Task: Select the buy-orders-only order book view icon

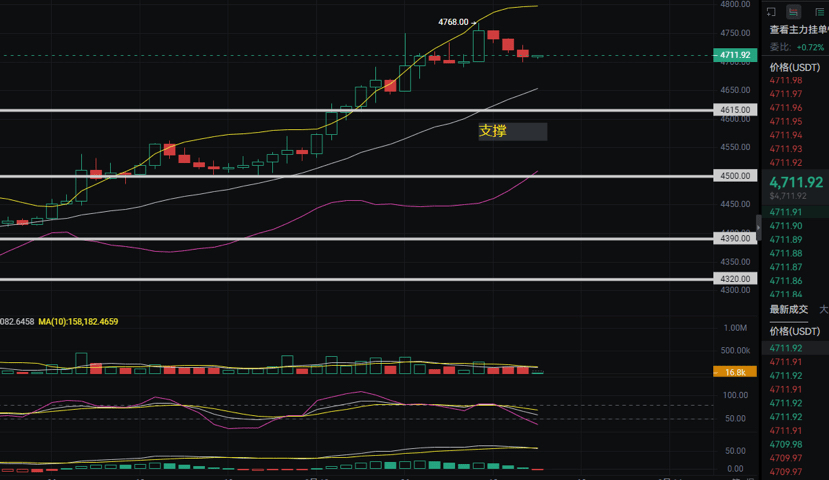Action: click(820, 12)
